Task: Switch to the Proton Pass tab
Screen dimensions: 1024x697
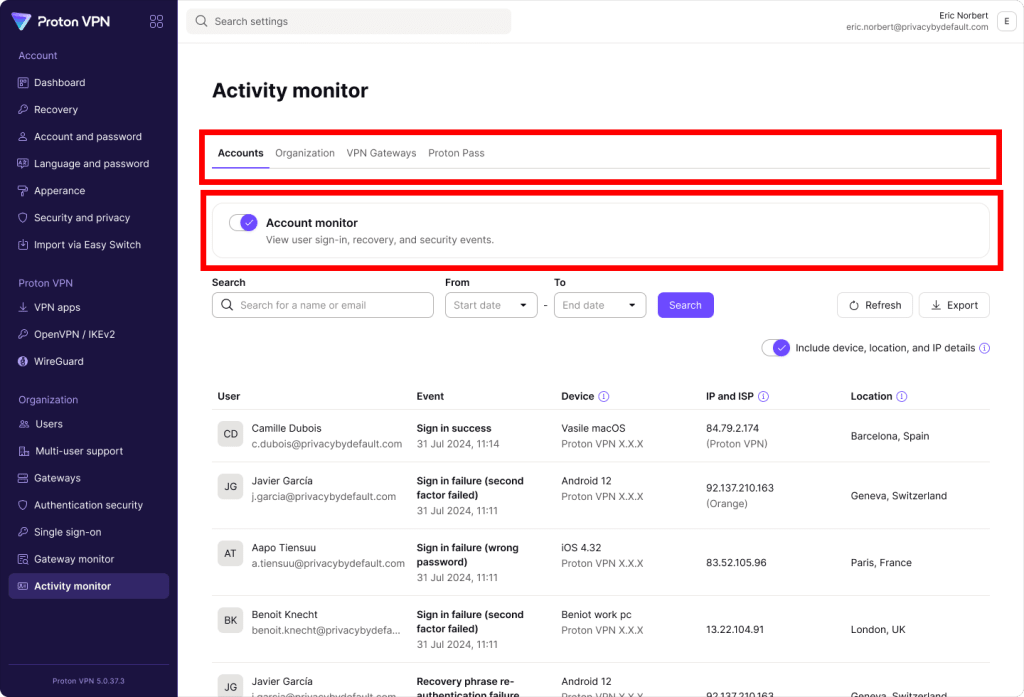Action: [456, 154]
